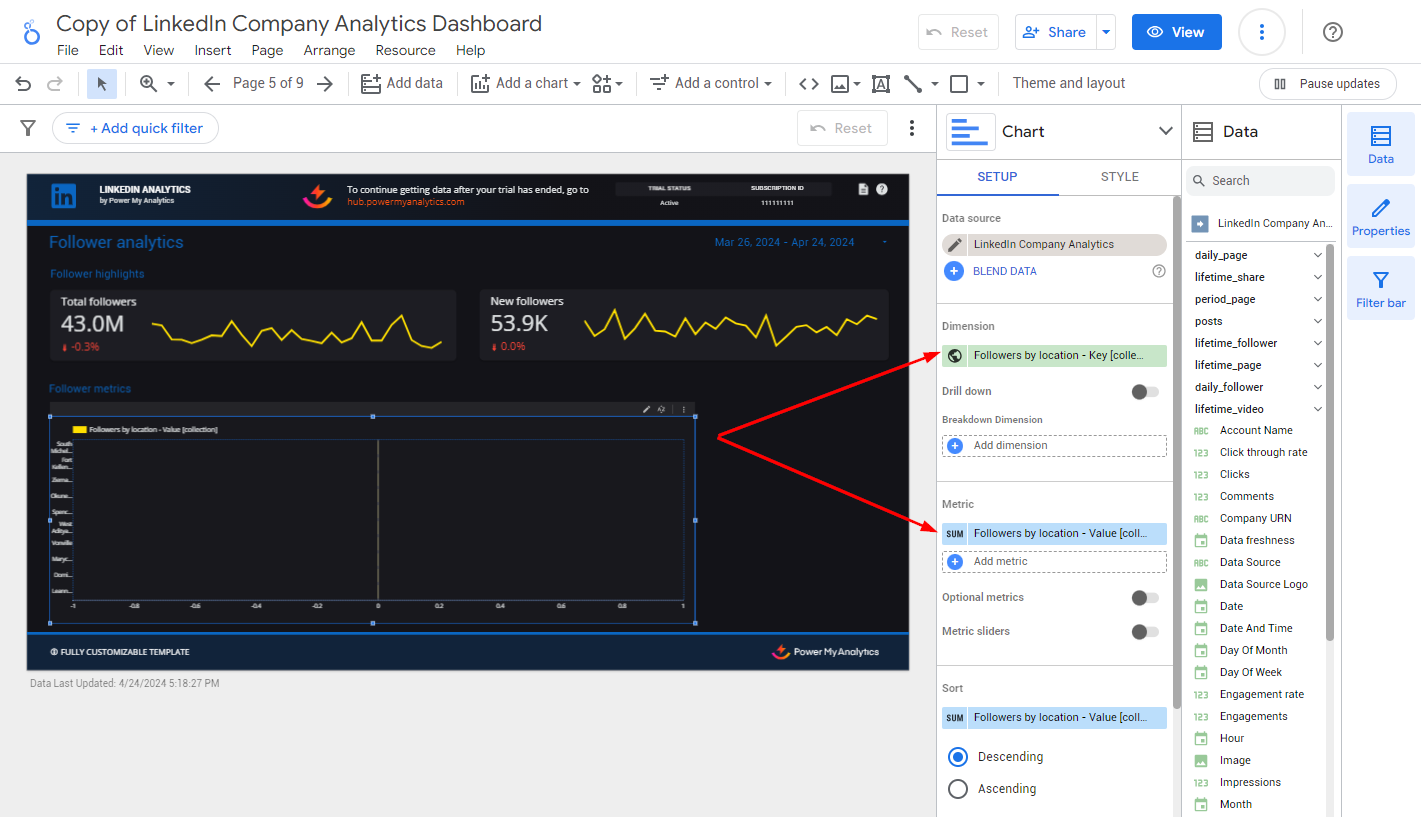Click the undo arrow icon
Image resolution: width=1421 pixels, height=817 pixels.
pos(23,84)
